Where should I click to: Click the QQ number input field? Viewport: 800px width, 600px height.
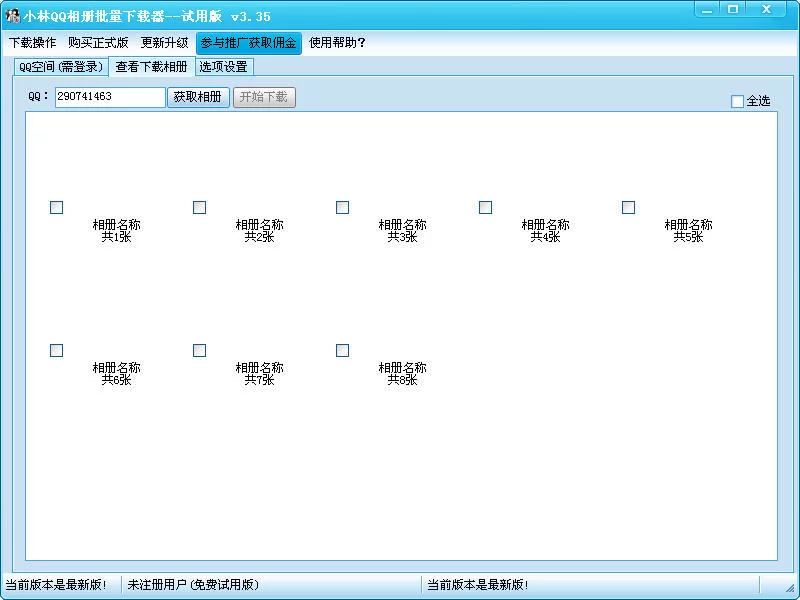110,97
